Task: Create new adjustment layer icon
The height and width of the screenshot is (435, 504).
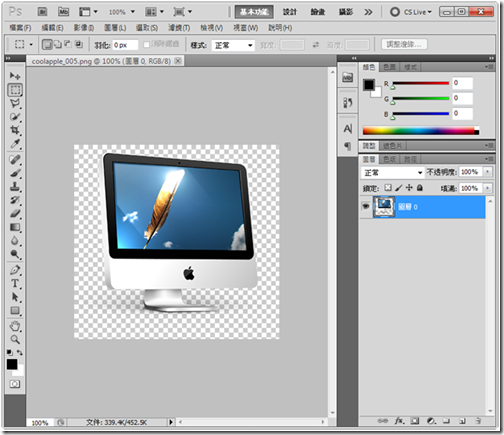Action: [431, 421]
